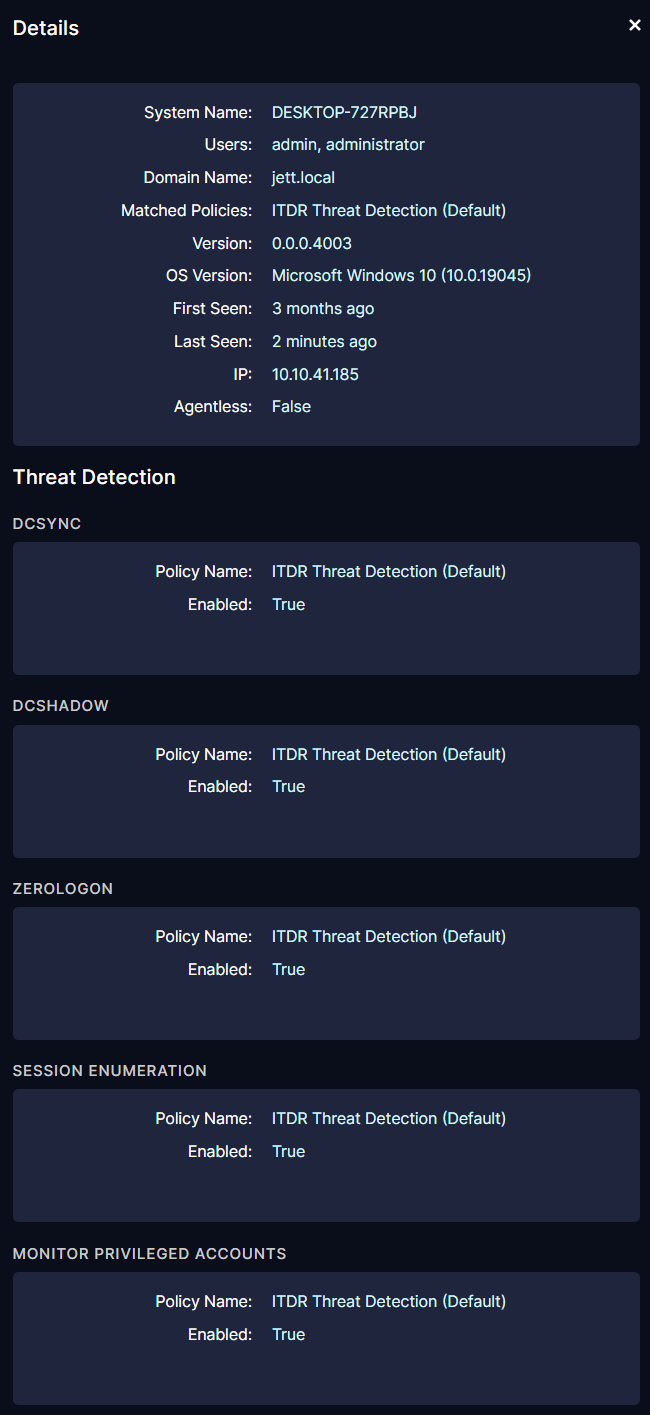Toggle Enabled True under DCSYNC
Viewport: 650px width, 1415px height.
(x=288, y=604)
